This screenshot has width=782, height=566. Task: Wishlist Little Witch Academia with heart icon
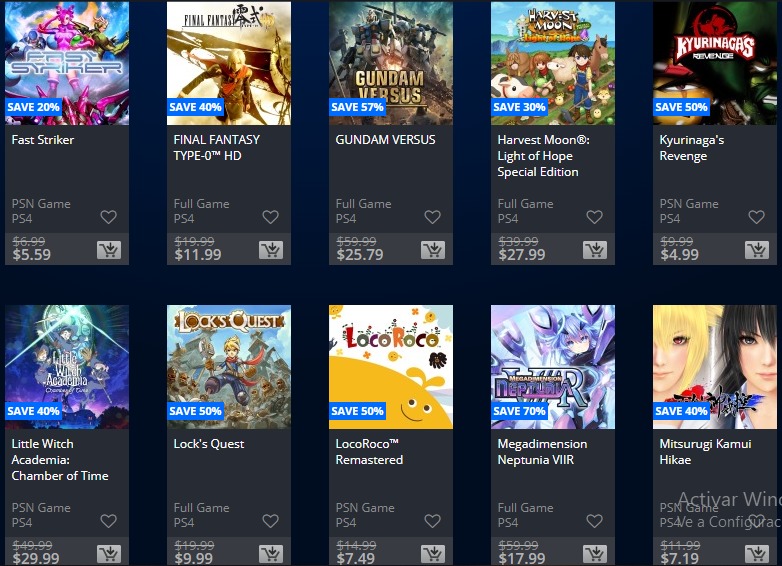point(108,521)
